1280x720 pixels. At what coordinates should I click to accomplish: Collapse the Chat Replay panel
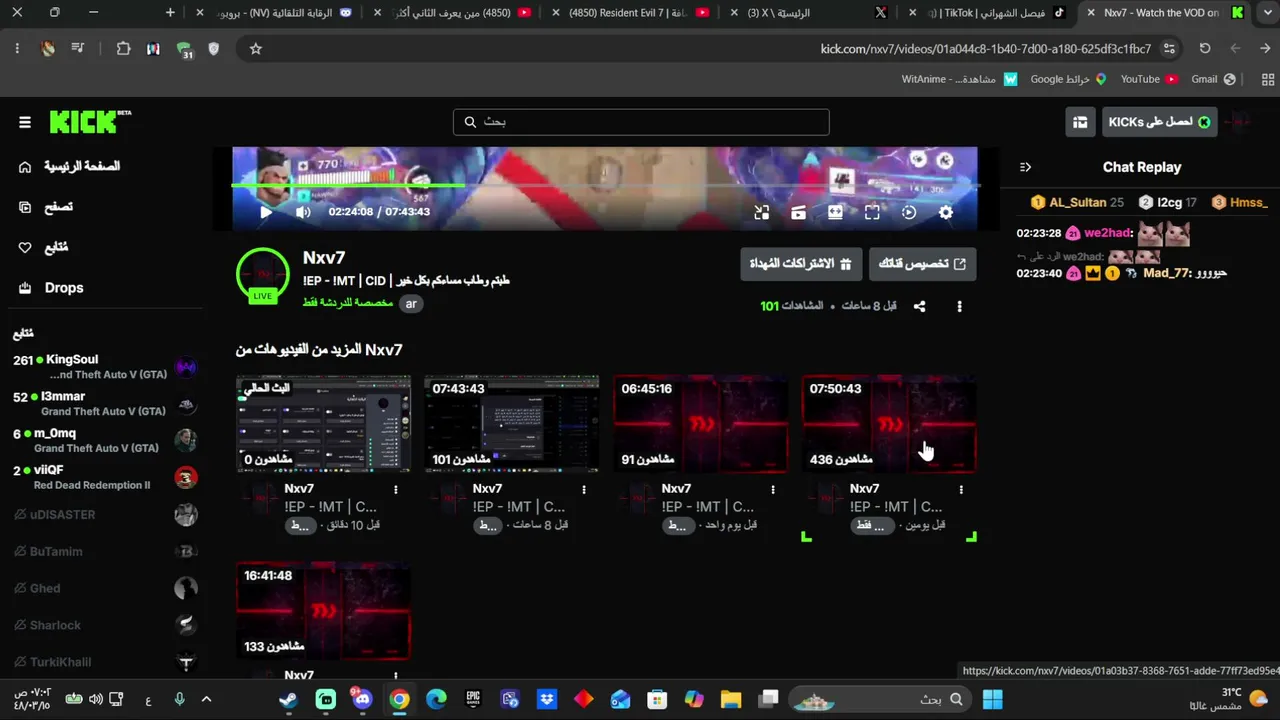click(1025, 167)
